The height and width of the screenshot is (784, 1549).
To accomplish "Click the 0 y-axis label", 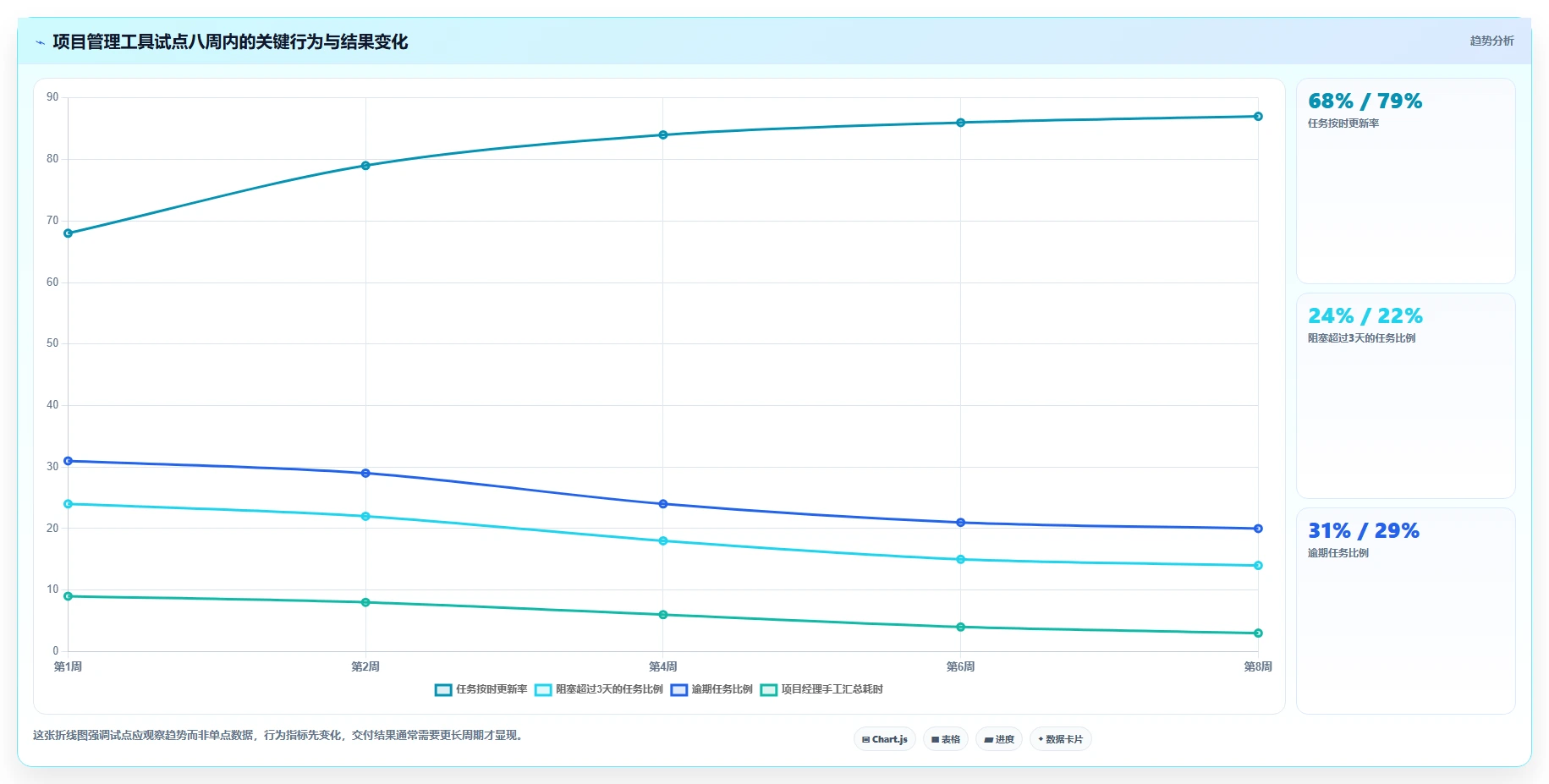I will click(56, 651).
